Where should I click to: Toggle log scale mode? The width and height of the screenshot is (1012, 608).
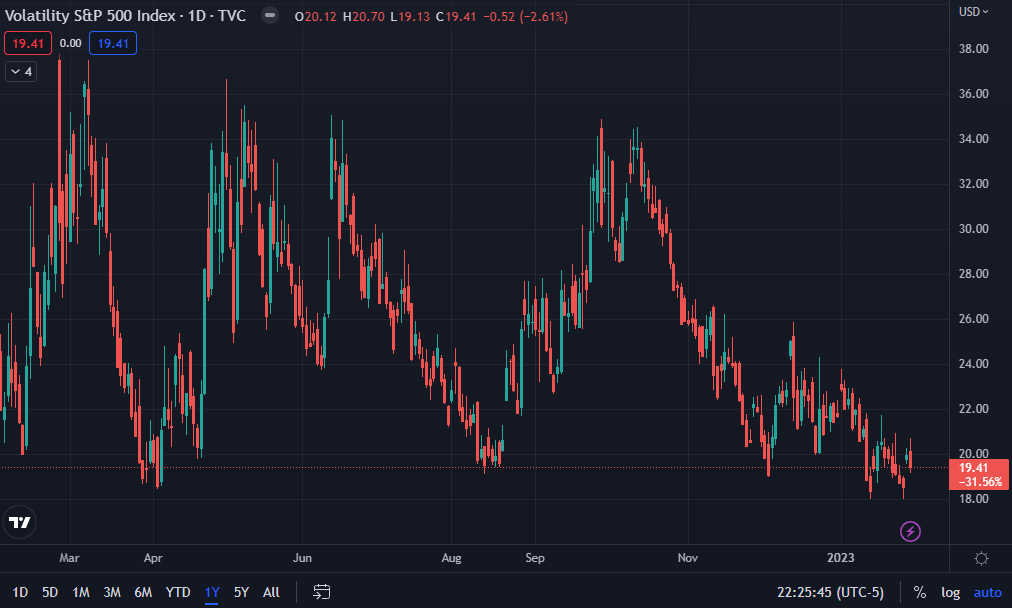950,592
